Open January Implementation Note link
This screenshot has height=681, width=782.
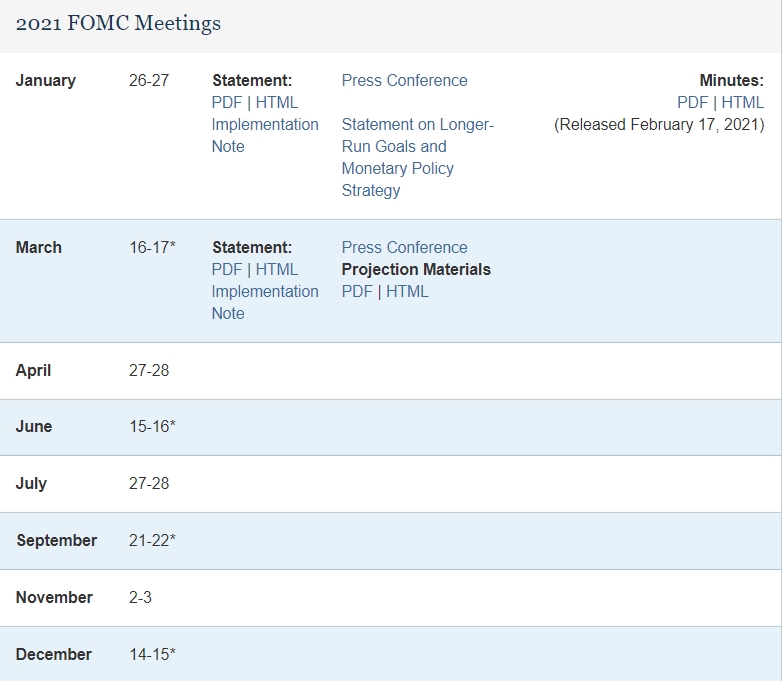coord(265,135)
